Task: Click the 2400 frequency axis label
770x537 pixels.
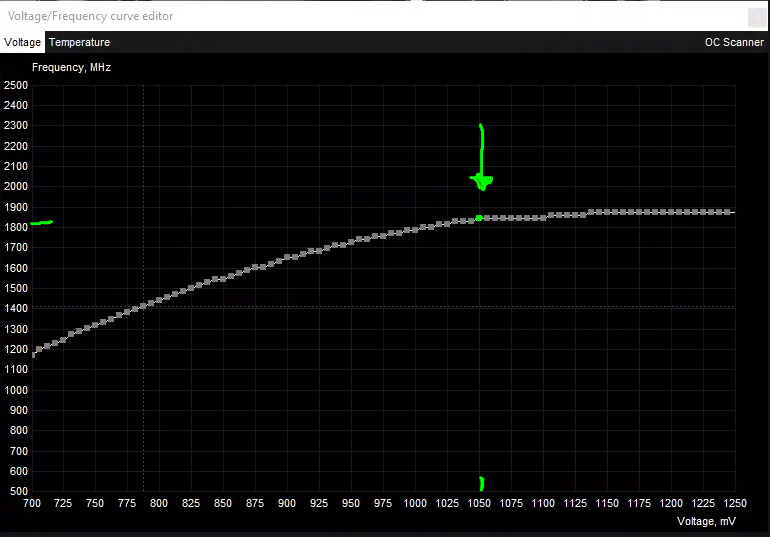Action: point(16,105)
